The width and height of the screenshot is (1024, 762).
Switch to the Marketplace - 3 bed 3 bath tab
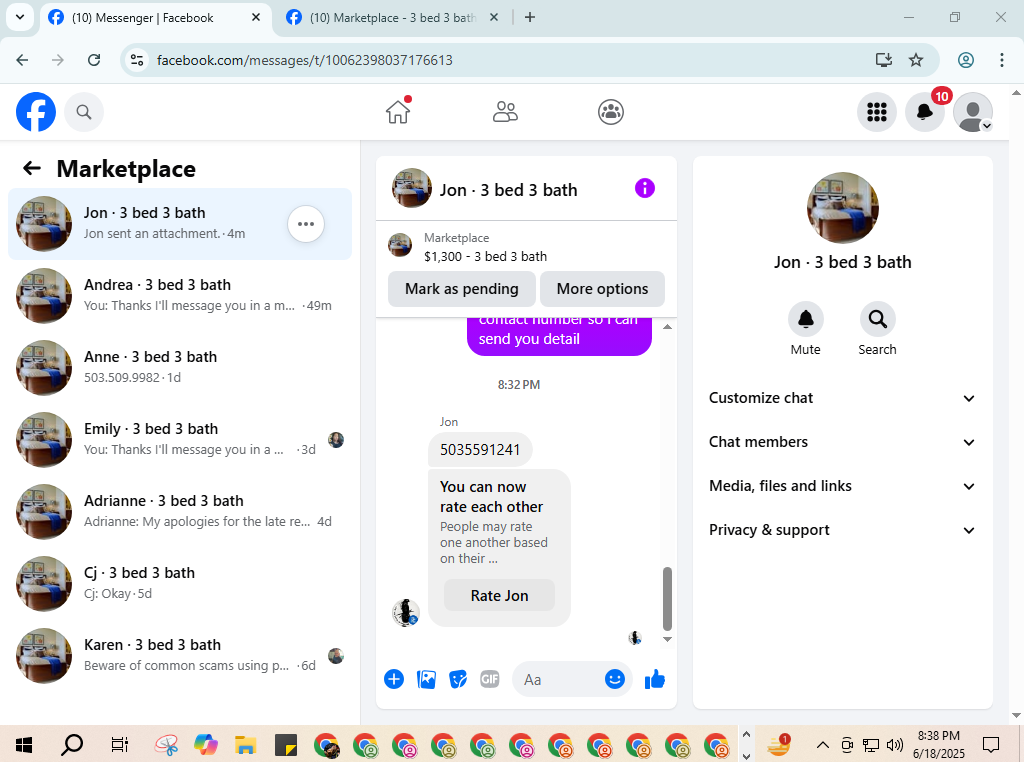392,18
